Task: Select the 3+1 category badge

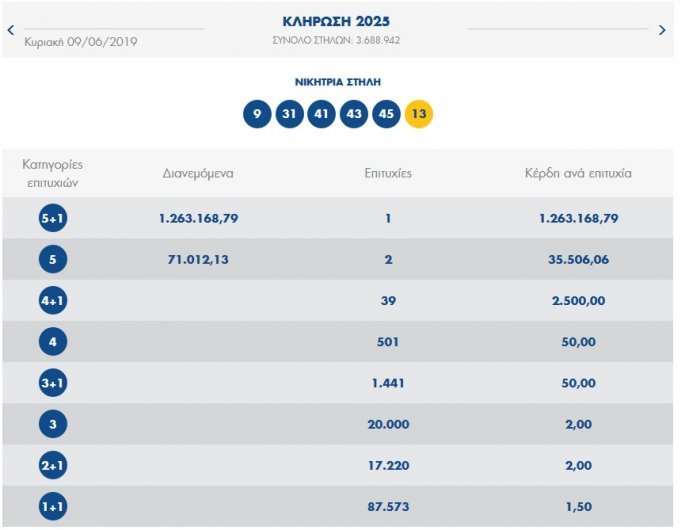Action: tap(53, 383)
